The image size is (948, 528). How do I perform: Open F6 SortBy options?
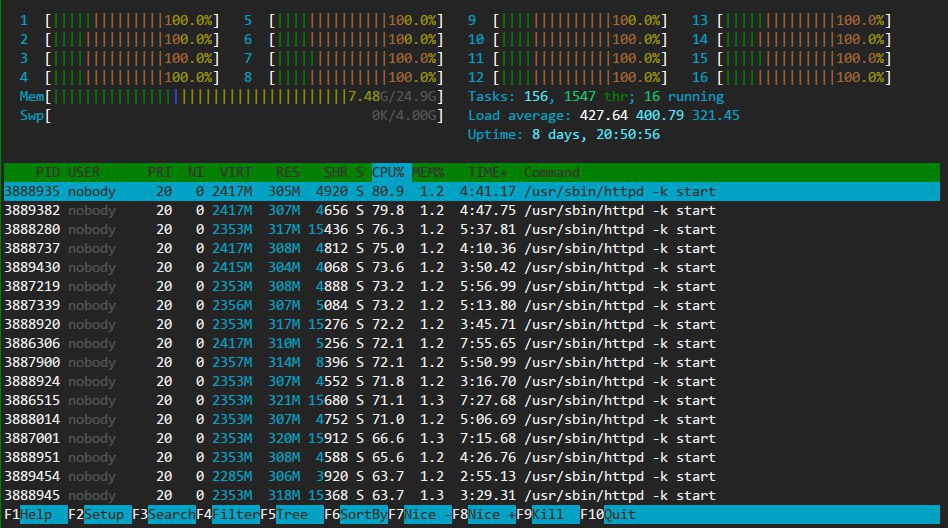356,515
